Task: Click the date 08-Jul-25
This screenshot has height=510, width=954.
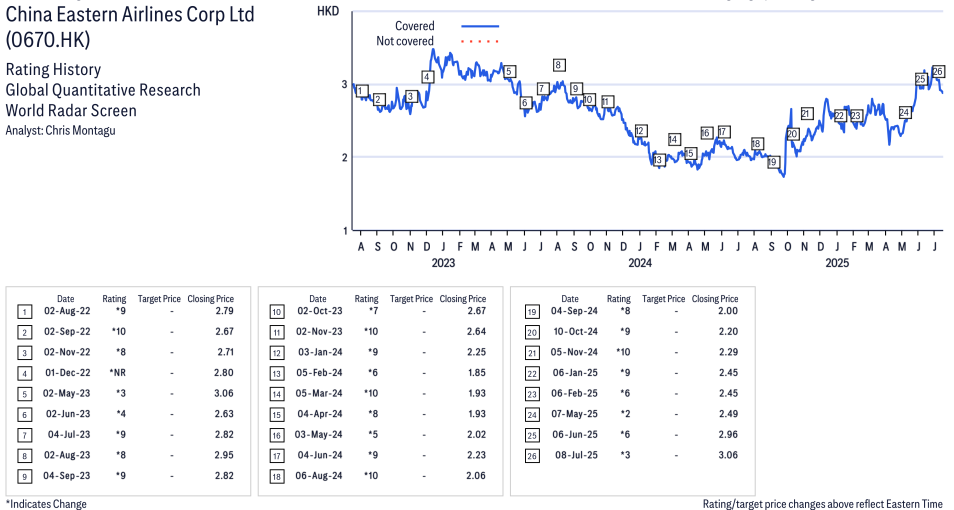Action: click(x=576, y=455)
